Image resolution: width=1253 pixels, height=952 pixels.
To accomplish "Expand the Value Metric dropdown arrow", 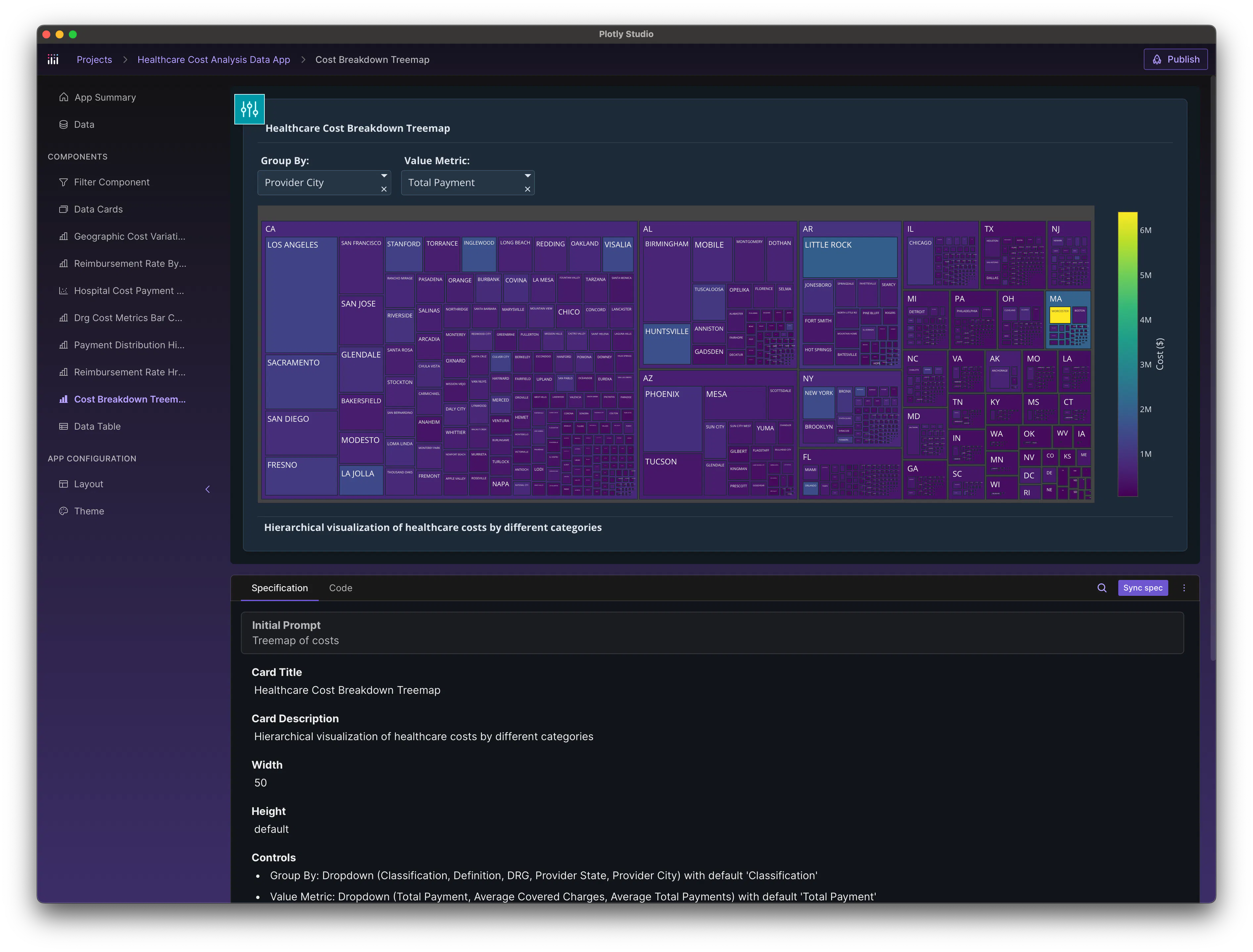I will point(527,176).
